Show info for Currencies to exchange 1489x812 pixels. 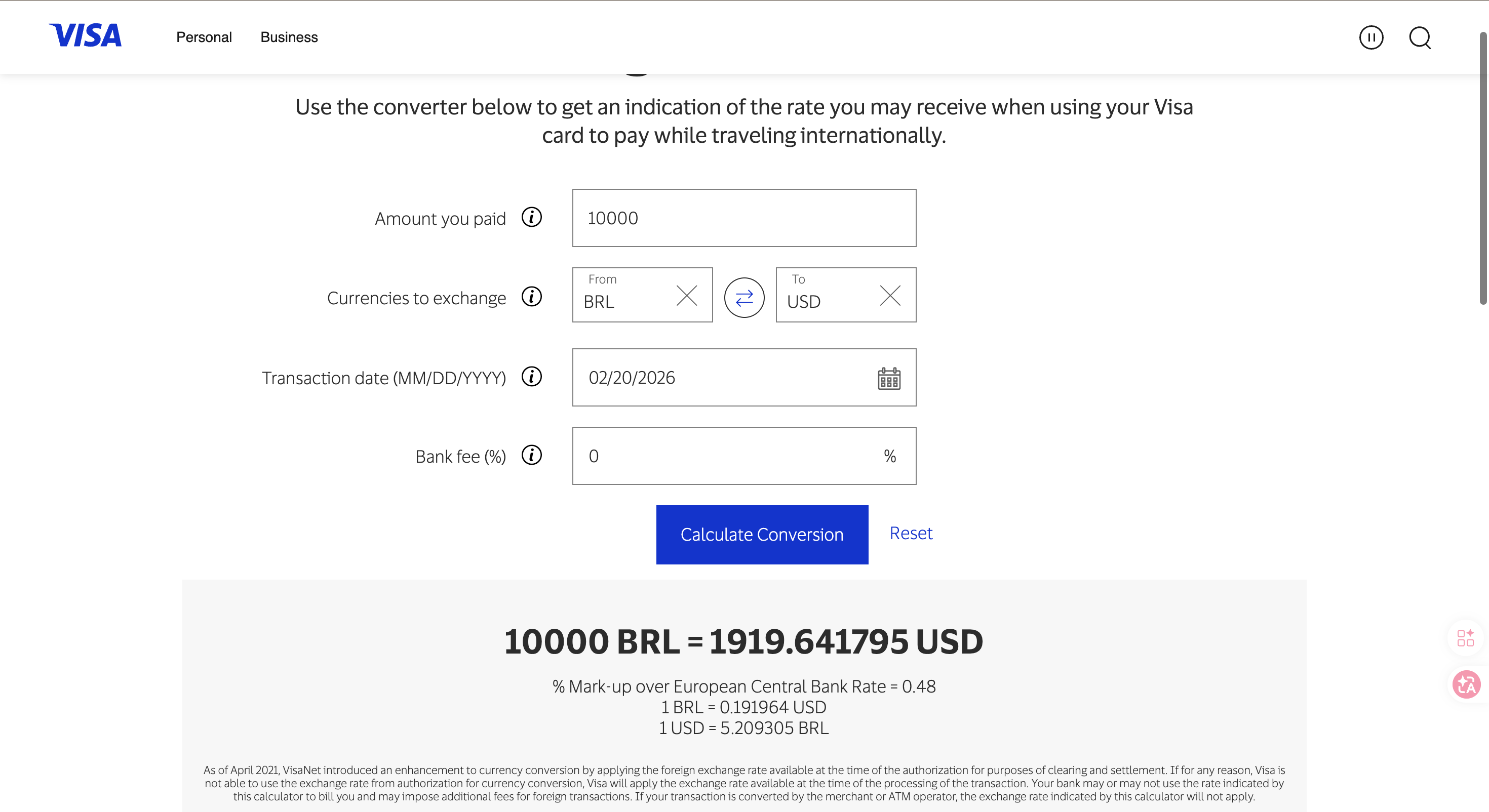(531, 297)
